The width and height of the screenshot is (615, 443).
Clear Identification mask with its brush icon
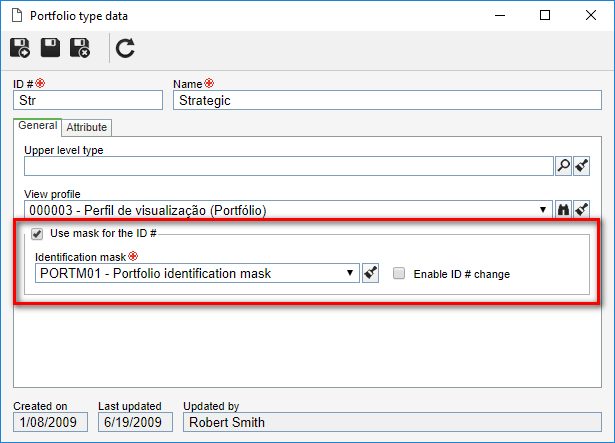pyautogui.click(x=371, y=273)
